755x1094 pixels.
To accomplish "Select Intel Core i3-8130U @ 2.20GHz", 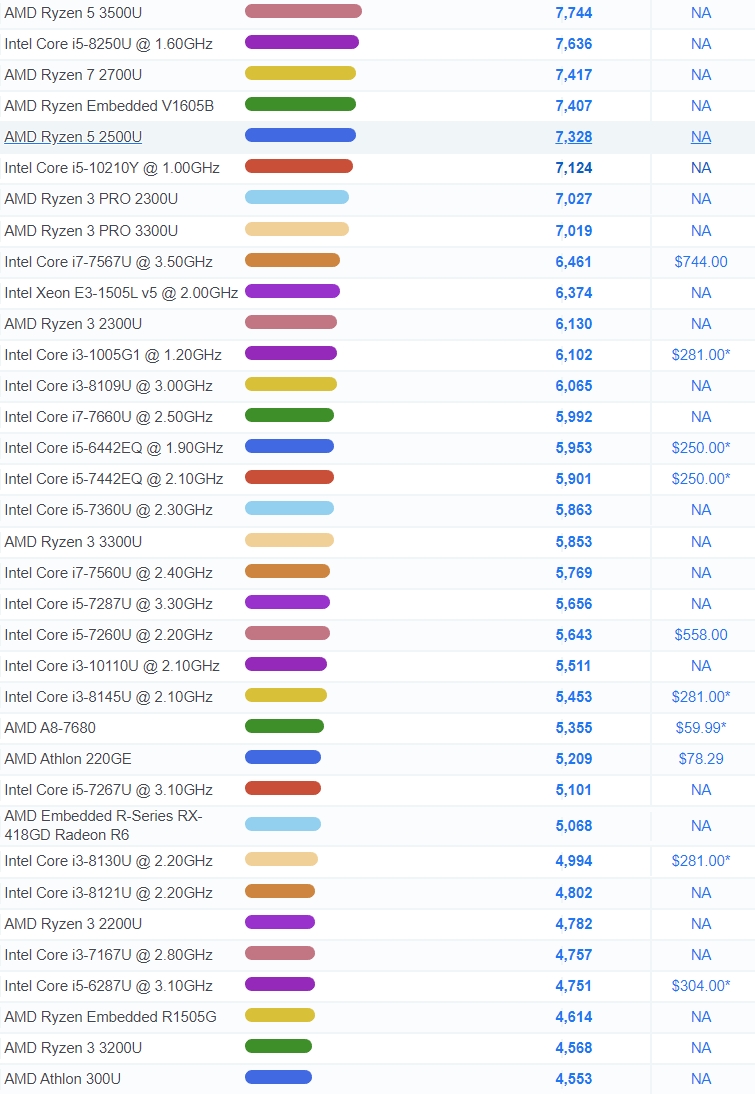I will pyautogui.click(x=108, y=861).
